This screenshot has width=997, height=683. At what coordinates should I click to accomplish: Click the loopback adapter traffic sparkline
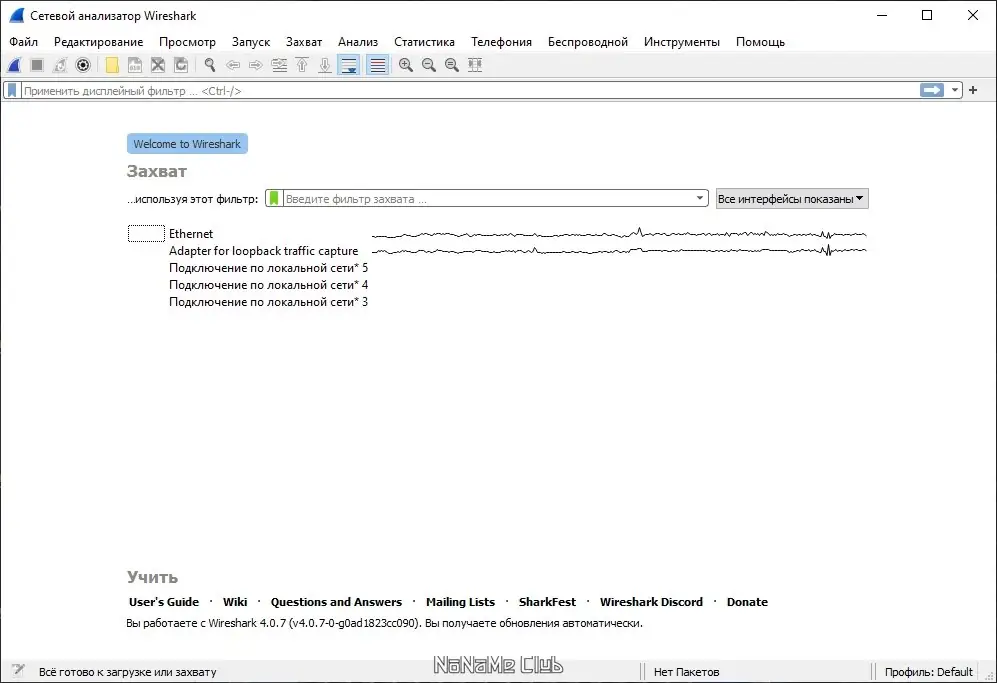point(619,251)
